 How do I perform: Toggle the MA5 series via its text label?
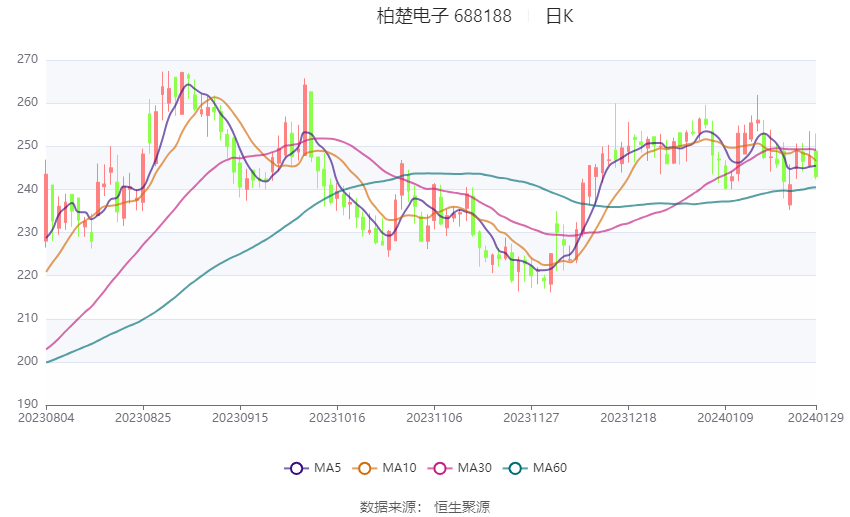pyautogui.click(x=328, y=468)
